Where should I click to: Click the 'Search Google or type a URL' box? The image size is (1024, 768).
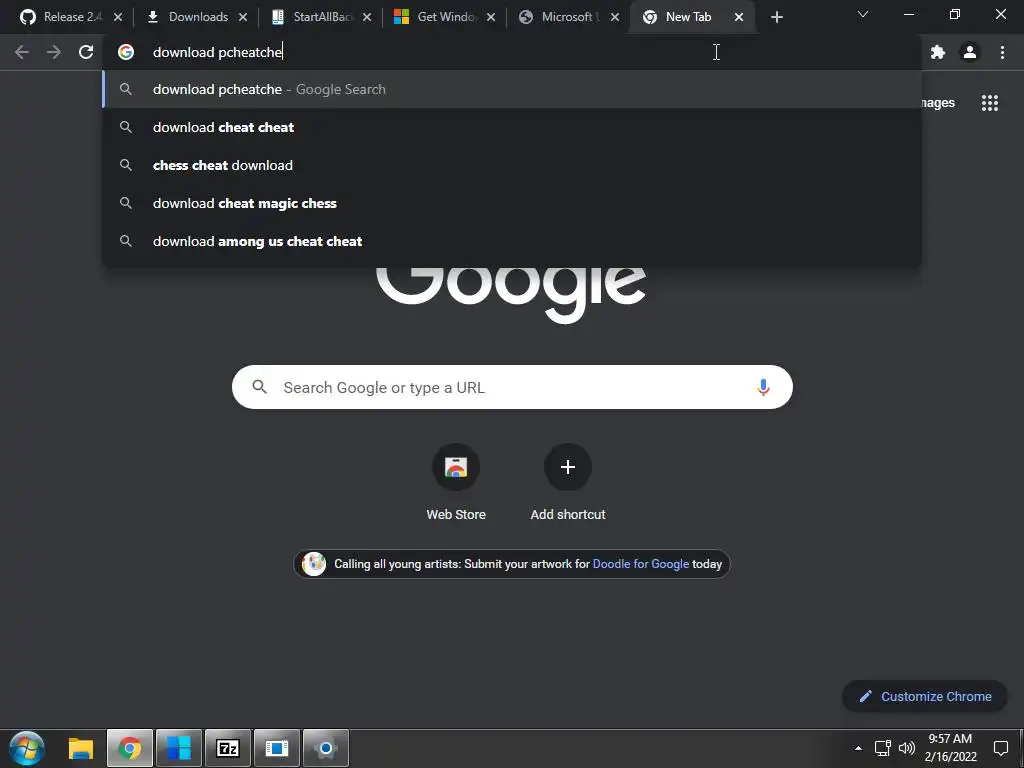(512, 387)
